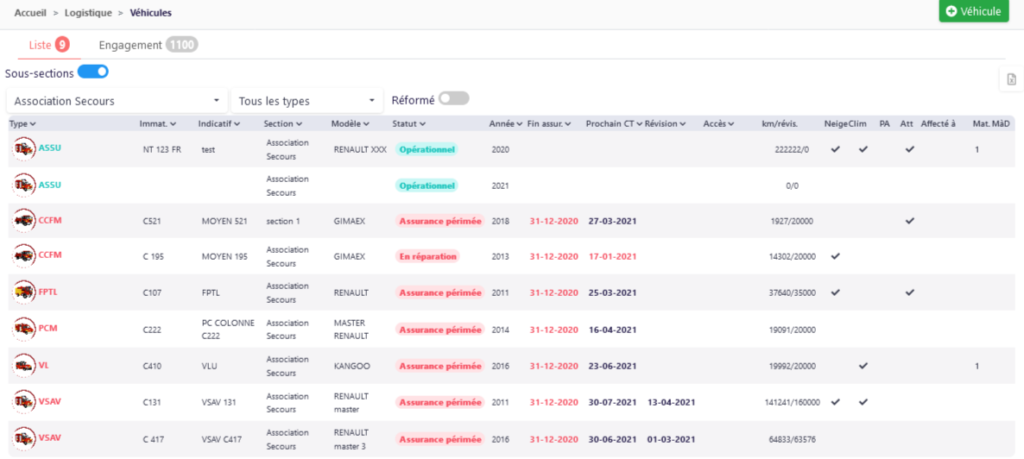Click the CCFM vehicle icon for C521

coord(24,221)
